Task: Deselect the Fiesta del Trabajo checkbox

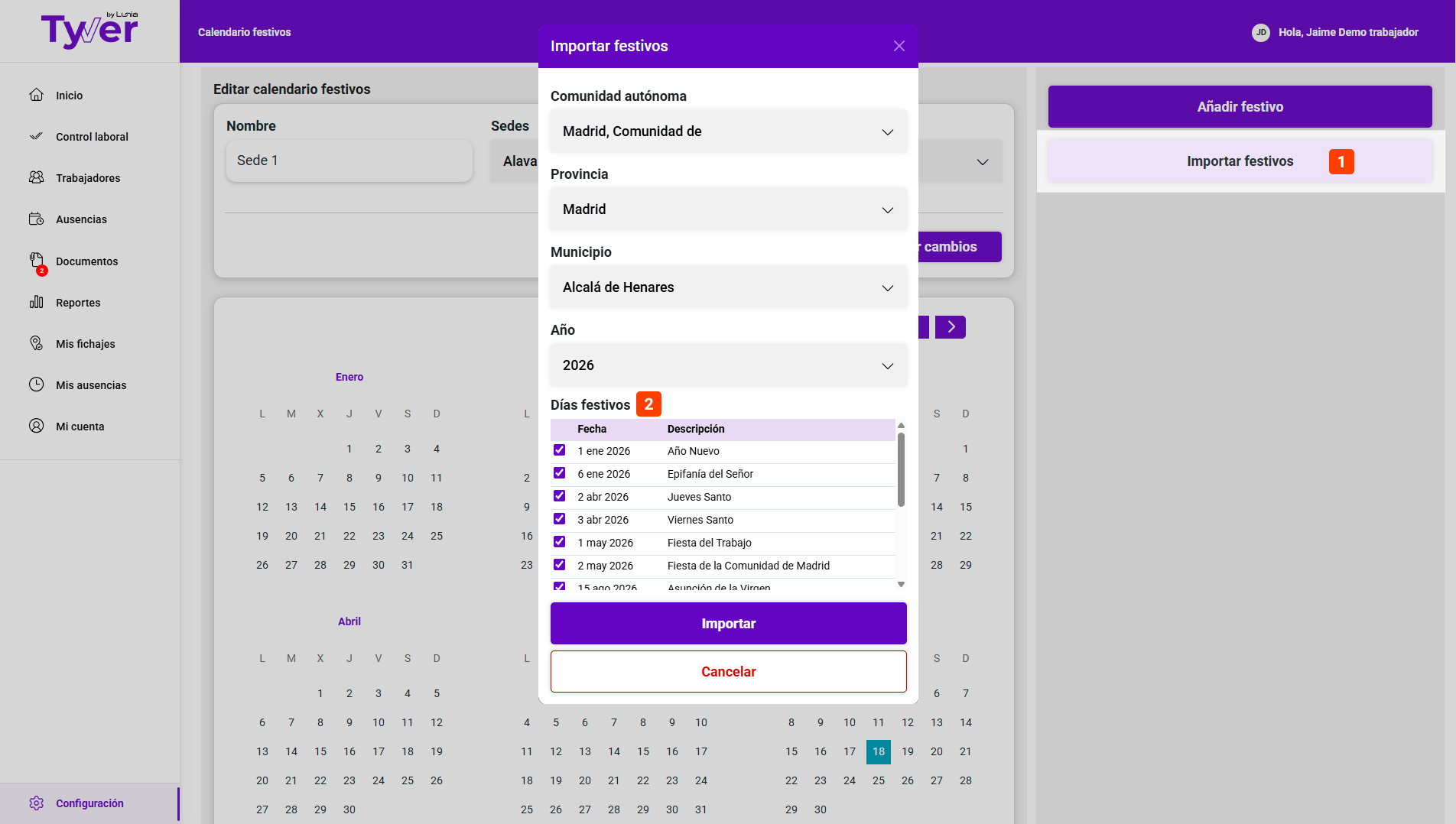Action: pyautogui.click(x=560, y=542)
